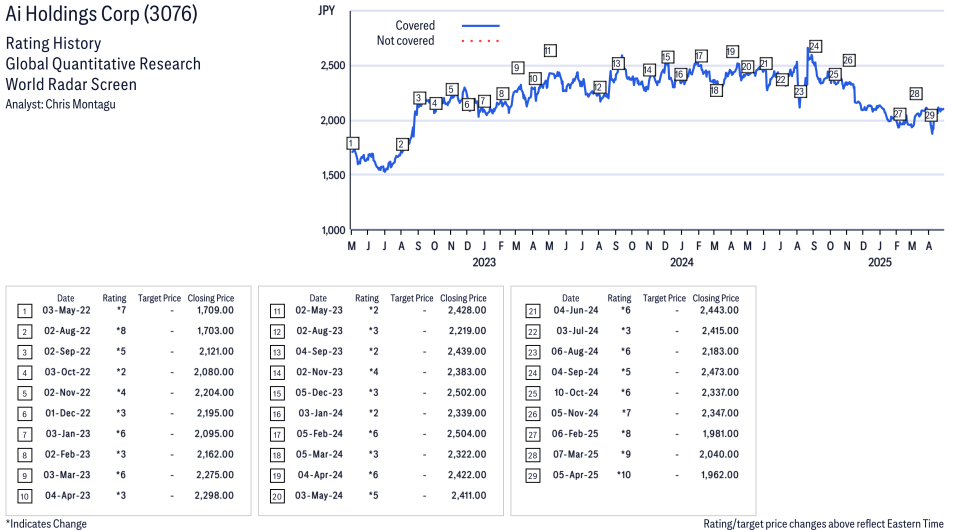Click chart marker 18 near March 2024
This screenshot has height=530, width=955.
pos(716,91)
